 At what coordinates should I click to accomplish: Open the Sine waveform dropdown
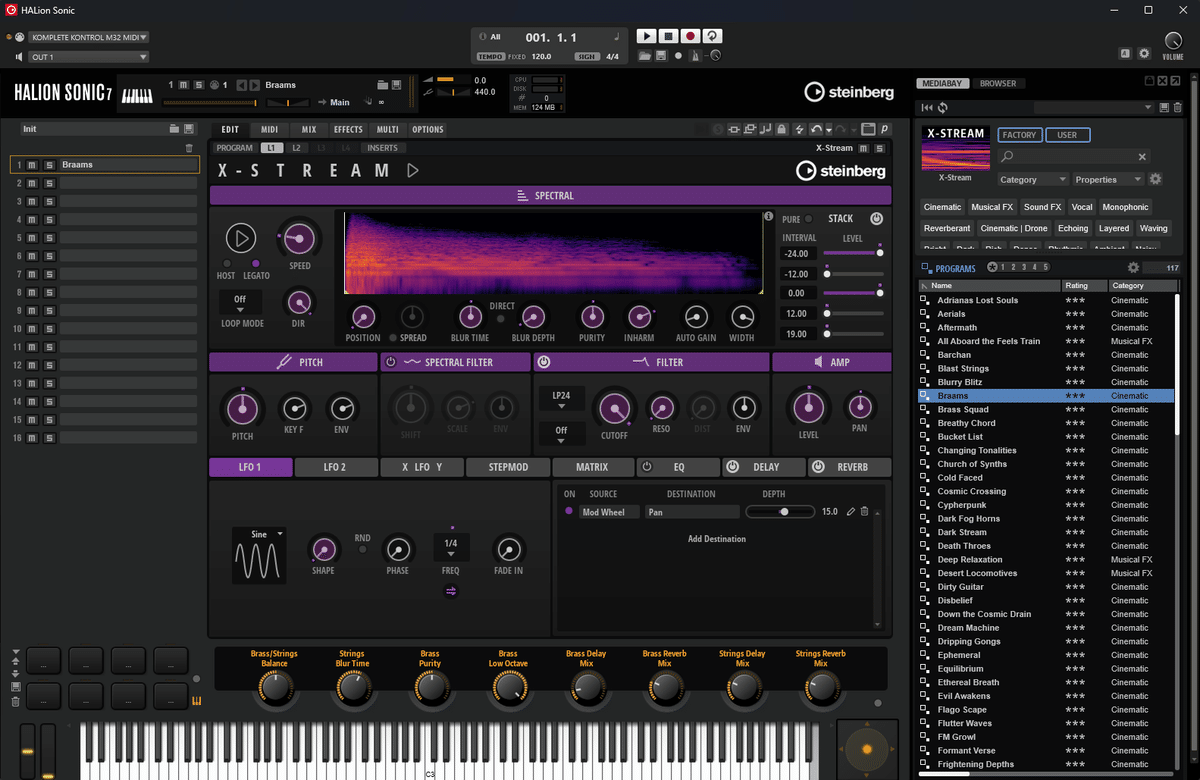(259, 535)
